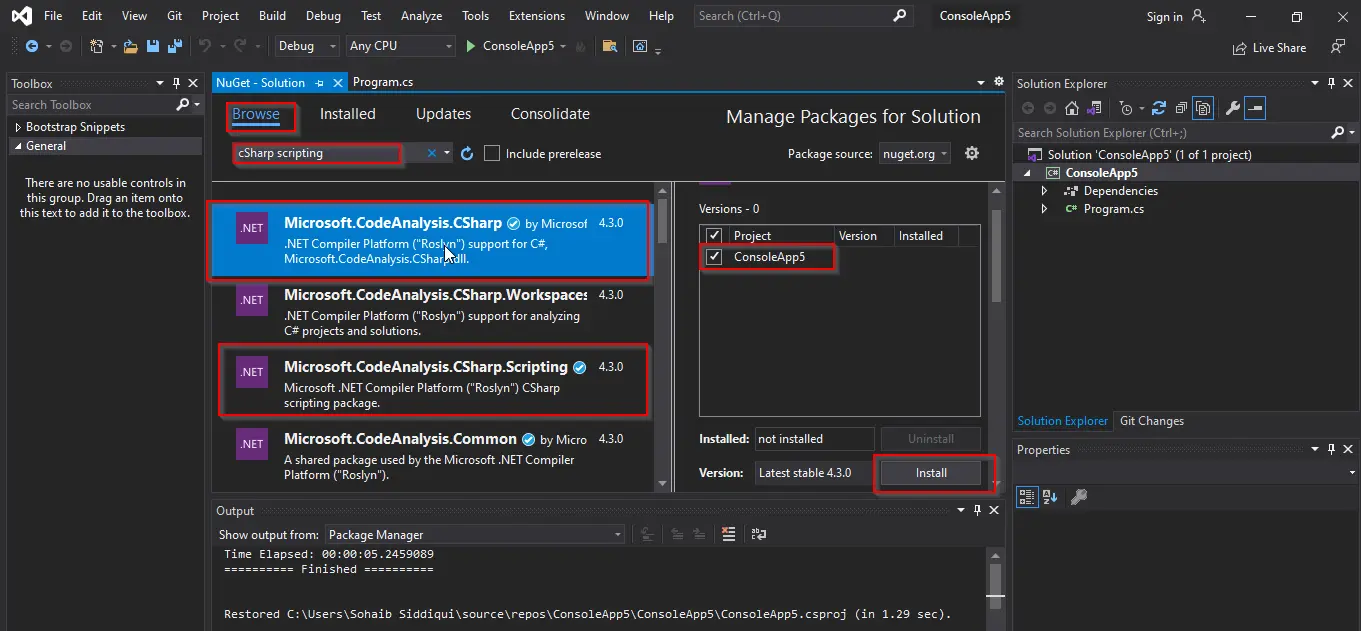
Task: Toggle Include prerelease checkbox
Action: [x=492, y=153]
